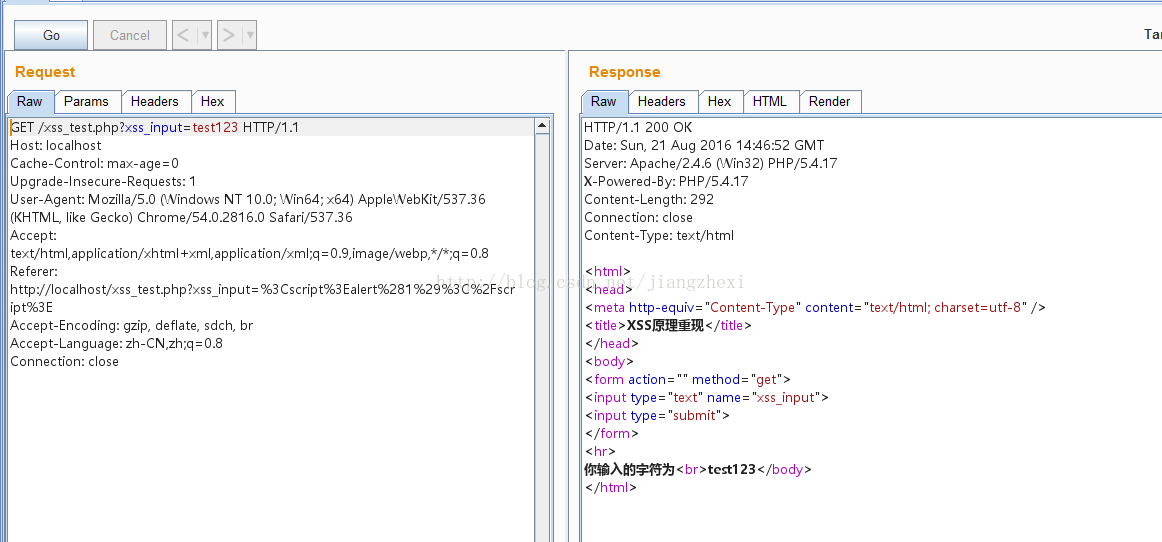Click the Cache-Control: max-age=0 line

(x=94, y=163)
